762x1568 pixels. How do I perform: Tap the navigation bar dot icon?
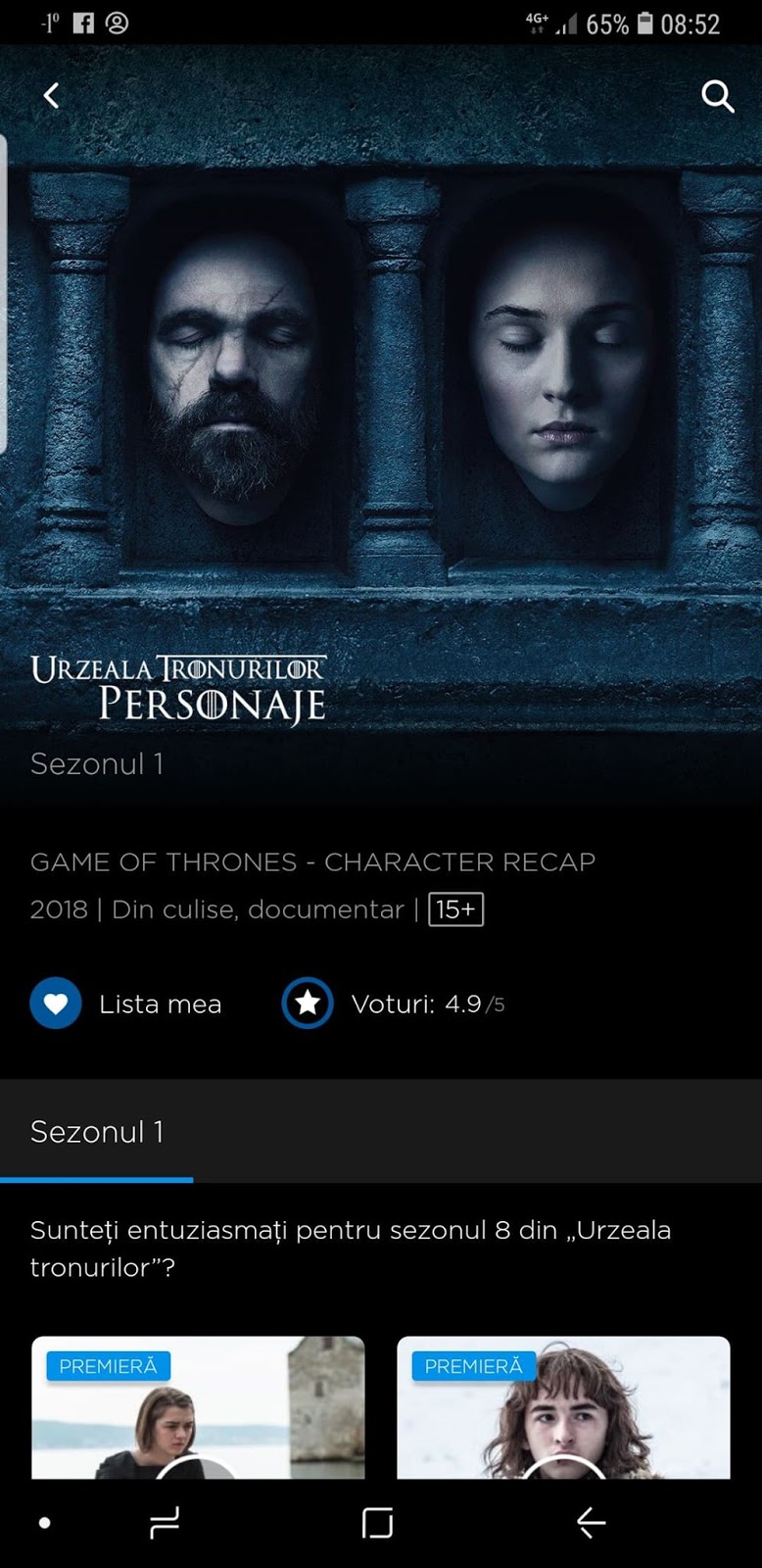(x=44, y=1523)
